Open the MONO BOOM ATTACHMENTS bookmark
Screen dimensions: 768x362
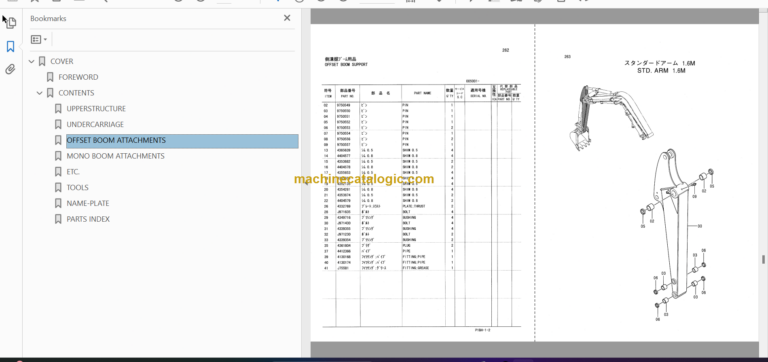point(115,156)
